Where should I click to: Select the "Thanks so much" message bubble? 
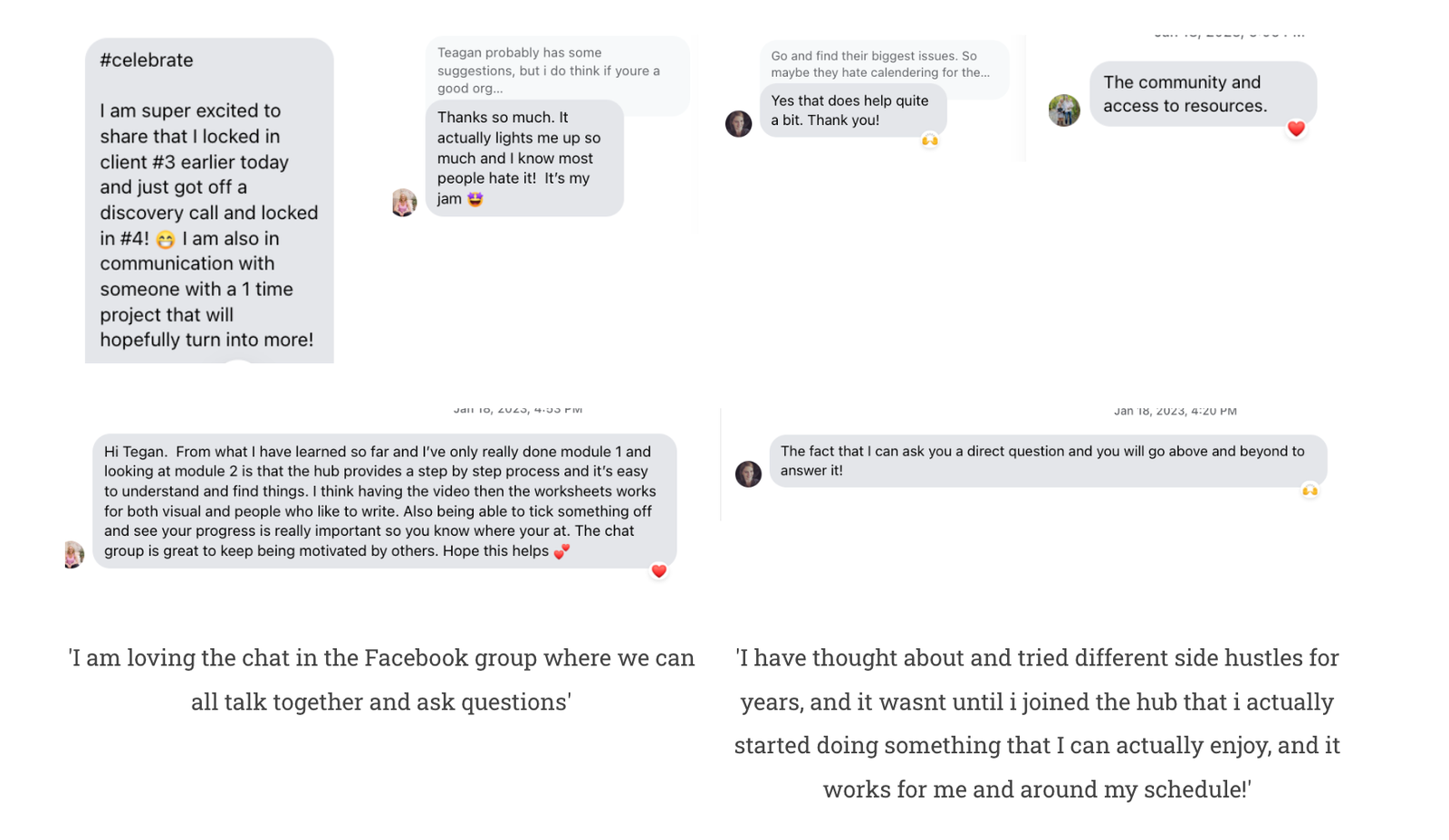(x=523, y=157)
